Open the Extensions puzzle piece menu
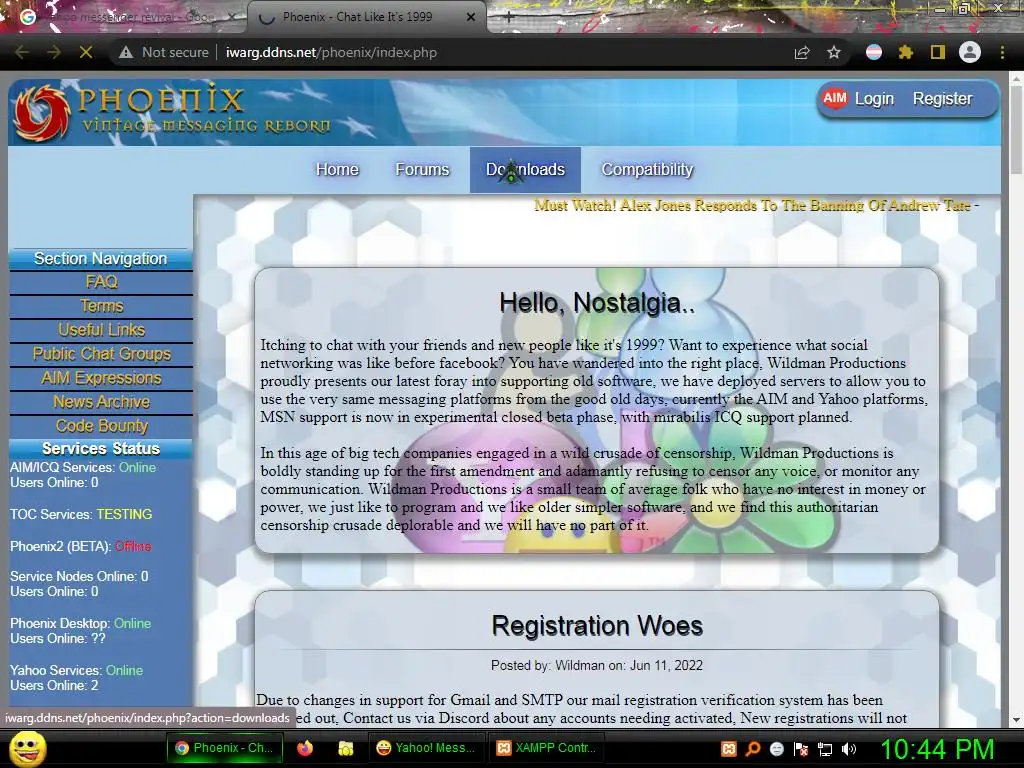The height and width of the screenshot is (768, 1024). click(906, 52)
